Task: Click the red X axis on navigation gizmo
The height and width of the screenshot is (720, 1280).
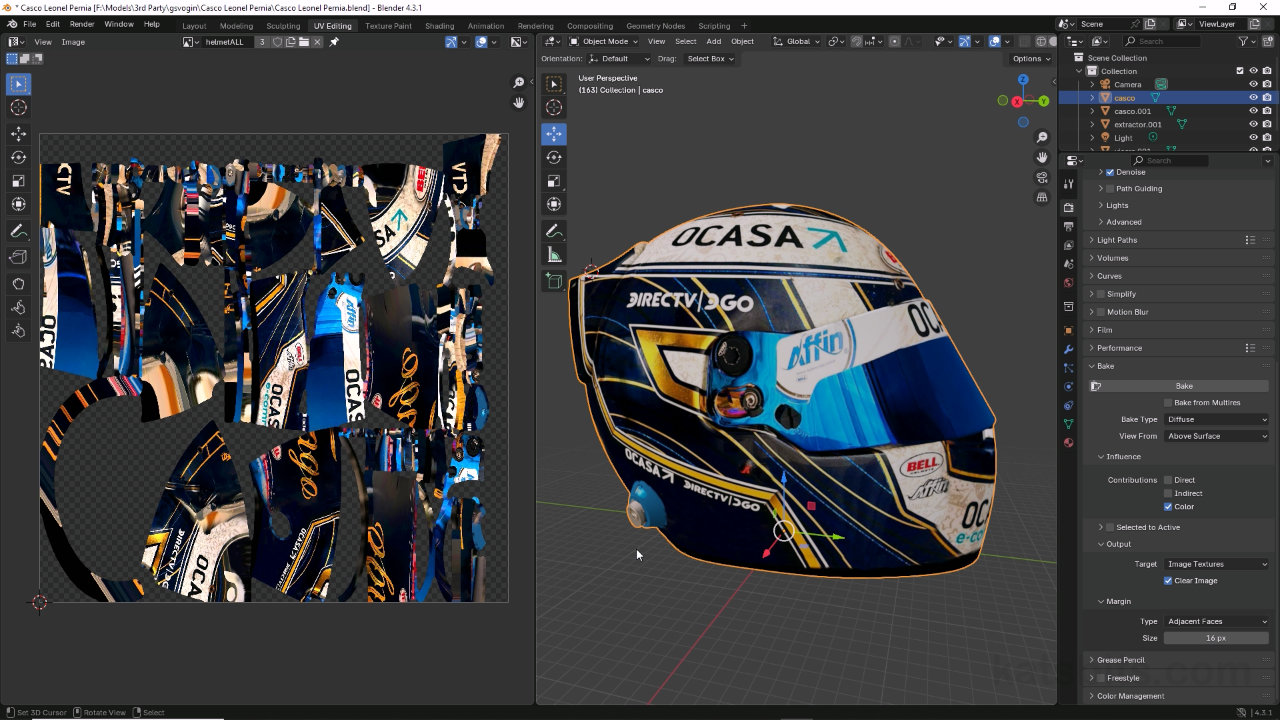Action: [1017, 101]
